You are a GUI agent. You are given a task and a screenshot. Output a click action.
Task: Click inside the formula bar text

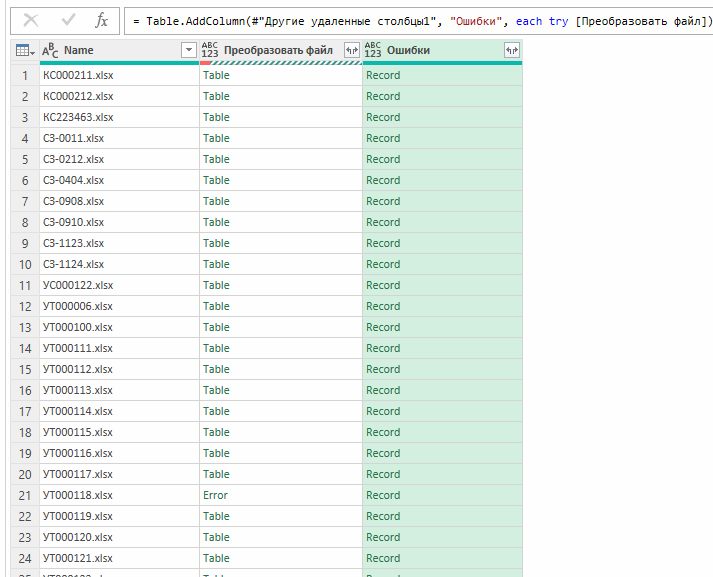point(422,21)
